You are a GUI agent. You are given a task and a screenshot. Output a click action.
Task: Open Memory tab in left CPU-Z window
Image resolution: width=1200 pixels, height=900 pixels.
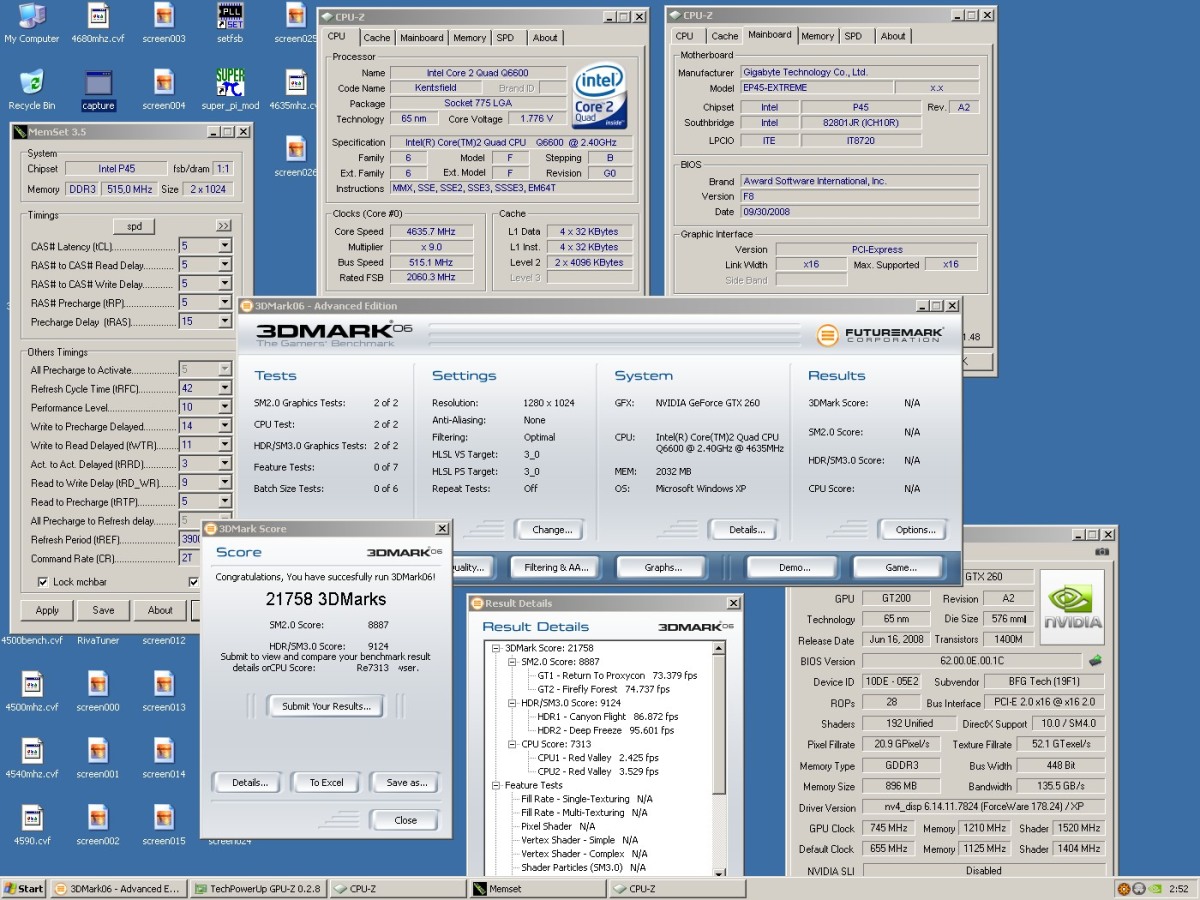click(x=469, y=38)
